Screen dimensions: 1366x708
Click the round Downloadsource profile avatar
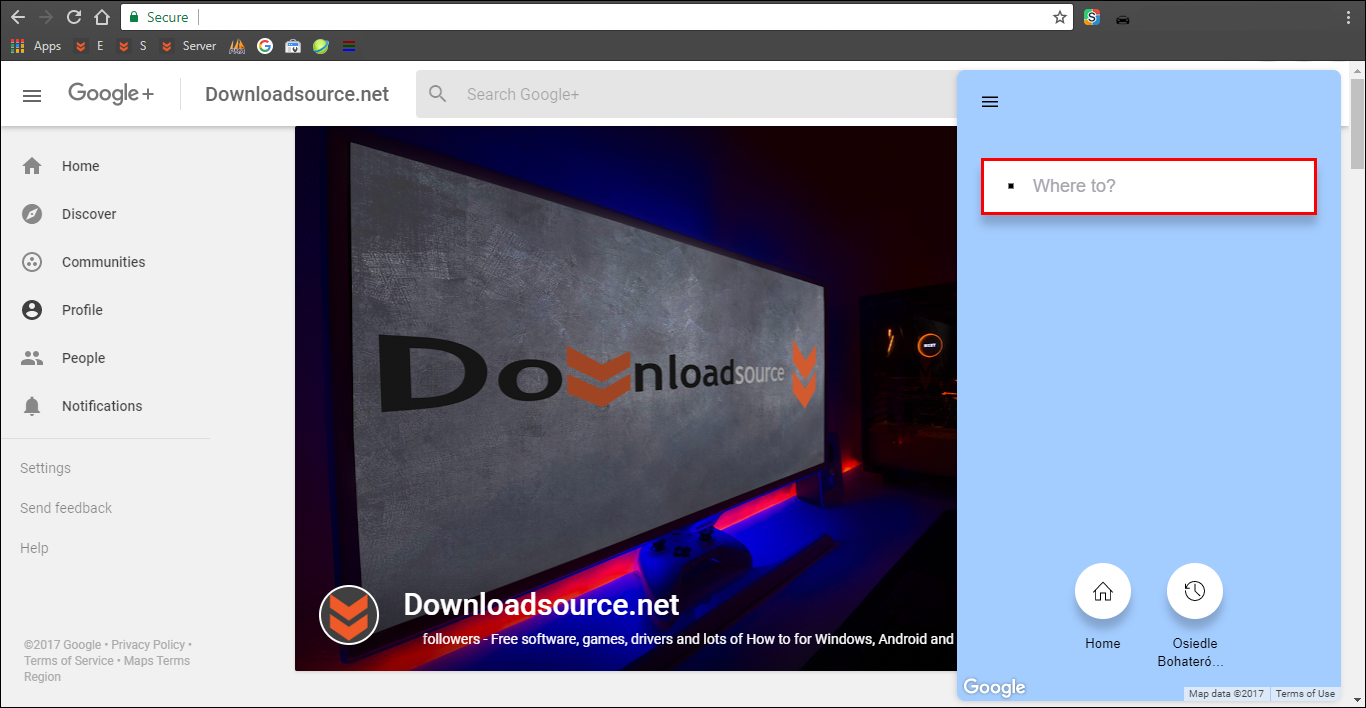coord(349,614)
